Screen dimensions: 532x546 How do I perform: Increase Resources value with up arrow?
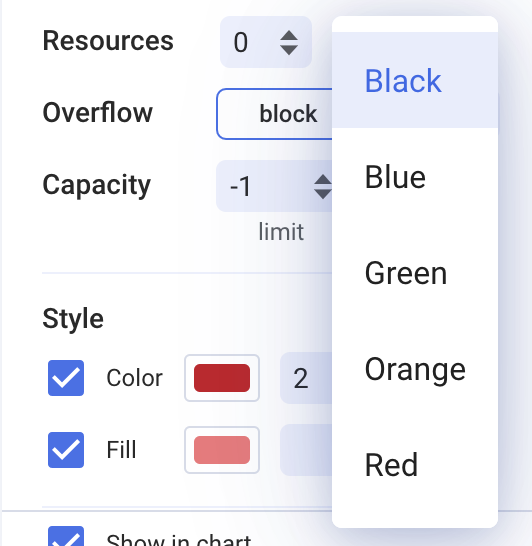click(289, 36)
